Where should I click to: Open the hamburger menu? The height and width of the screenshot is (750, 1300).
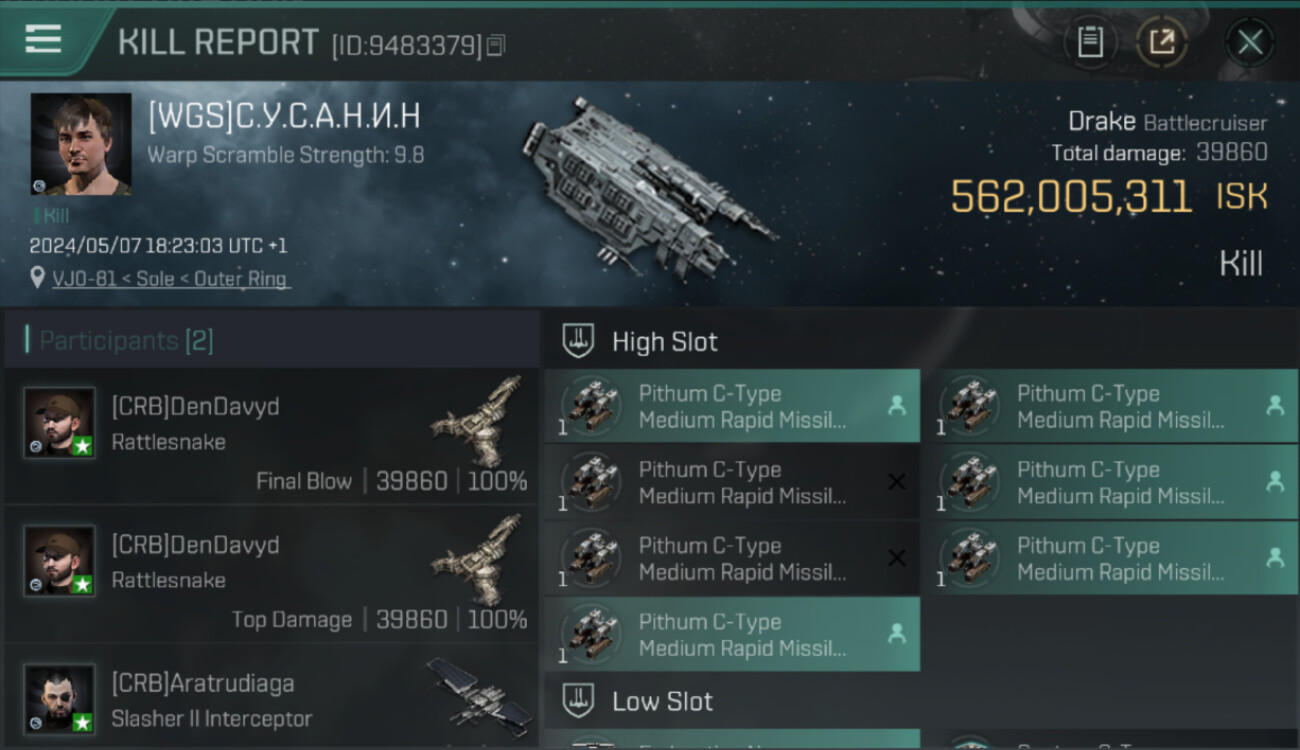(43, 40)
